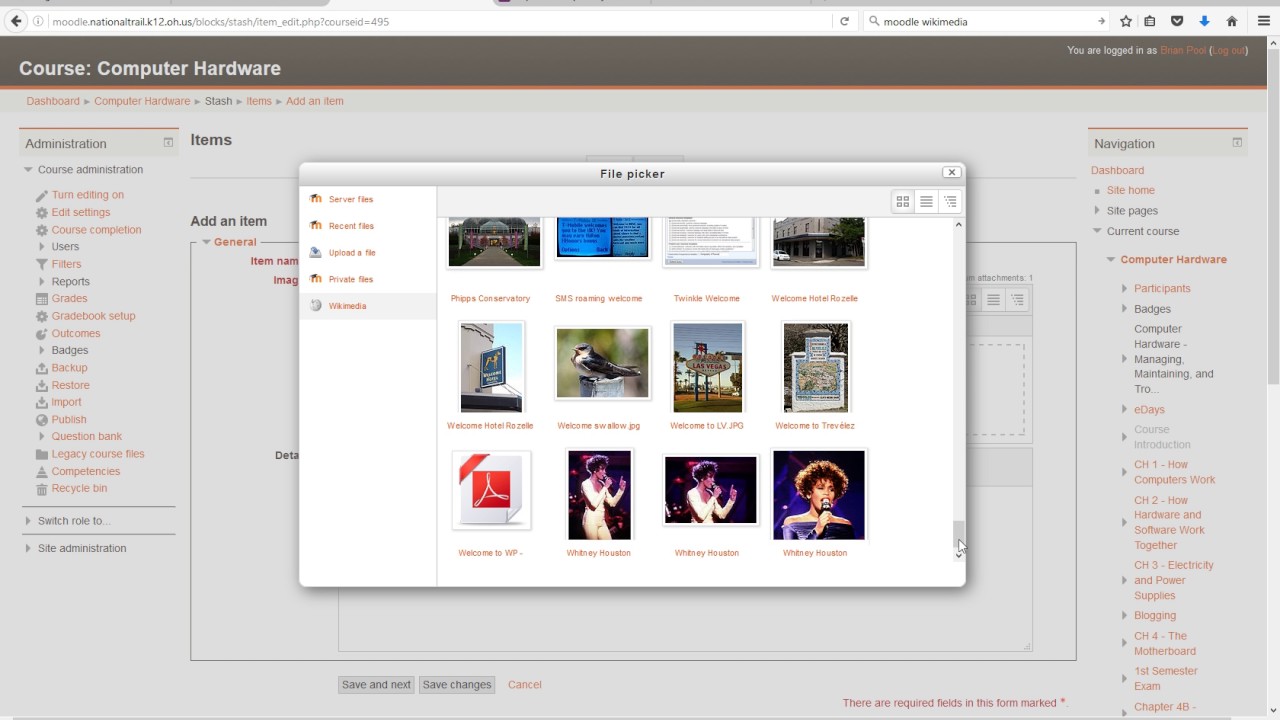Image resolution: width=1280 pixels, height=720 pixels.
Task: Expand Site pages in Navigation
Action: pyautogui.click(x=1096, y=211)
